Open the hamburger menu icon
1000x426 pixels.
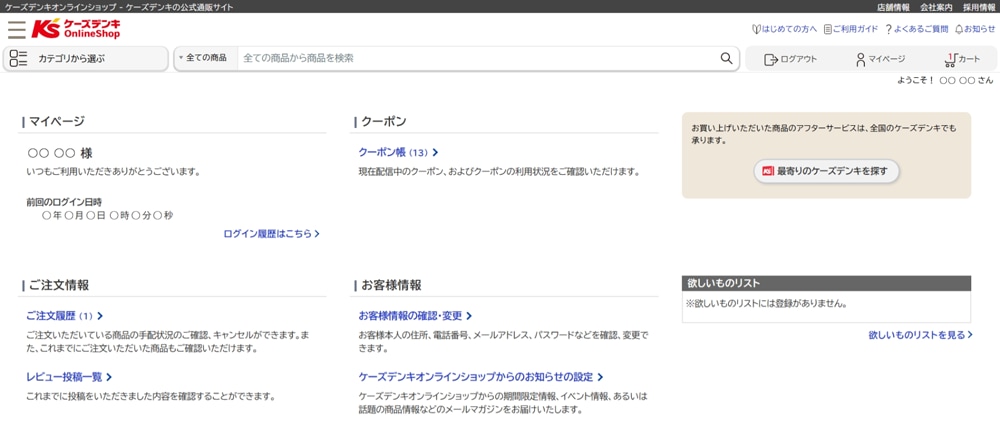(17, 29)
